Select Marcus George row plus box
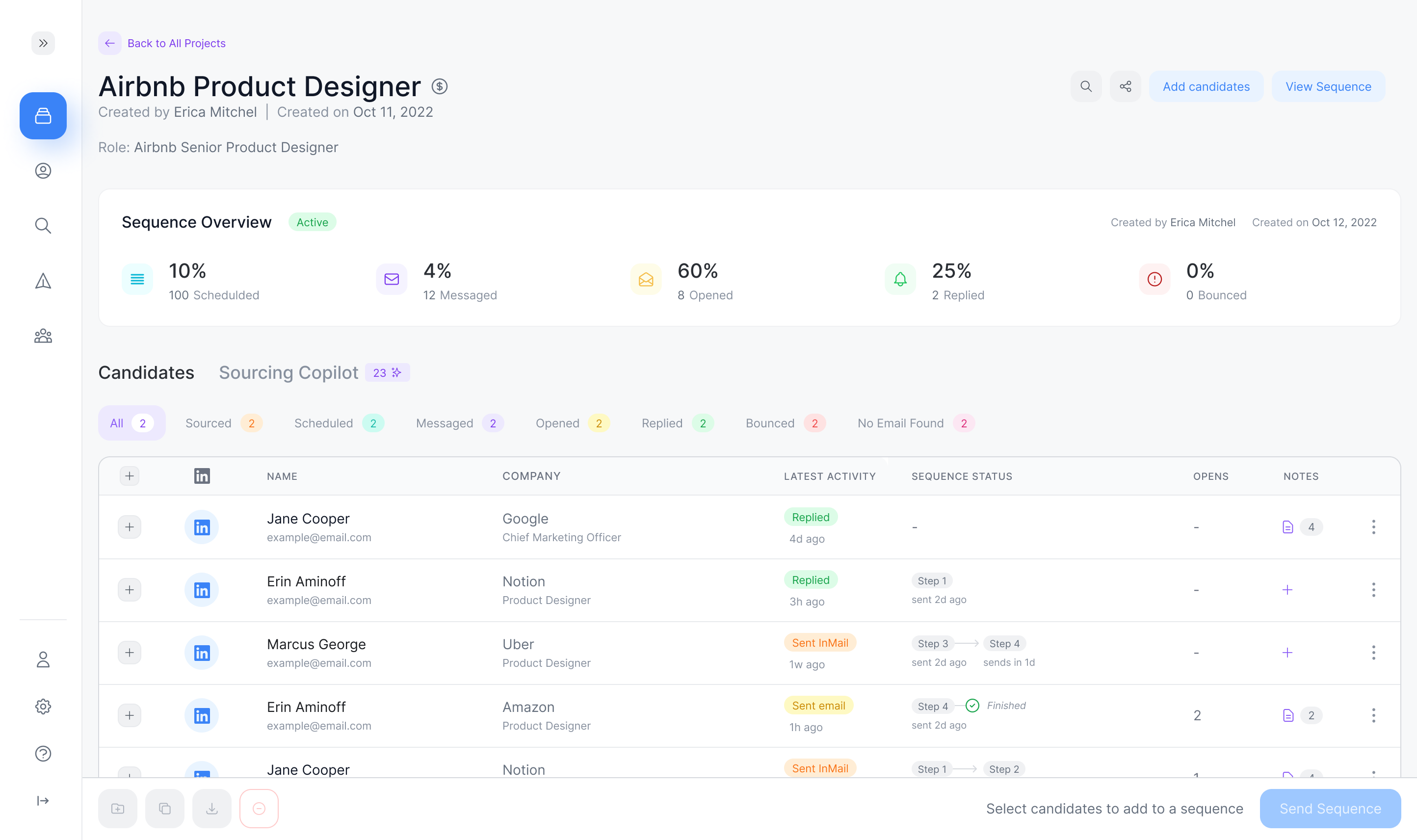This screenshot has width=1417, height=840. click(130, 653)
